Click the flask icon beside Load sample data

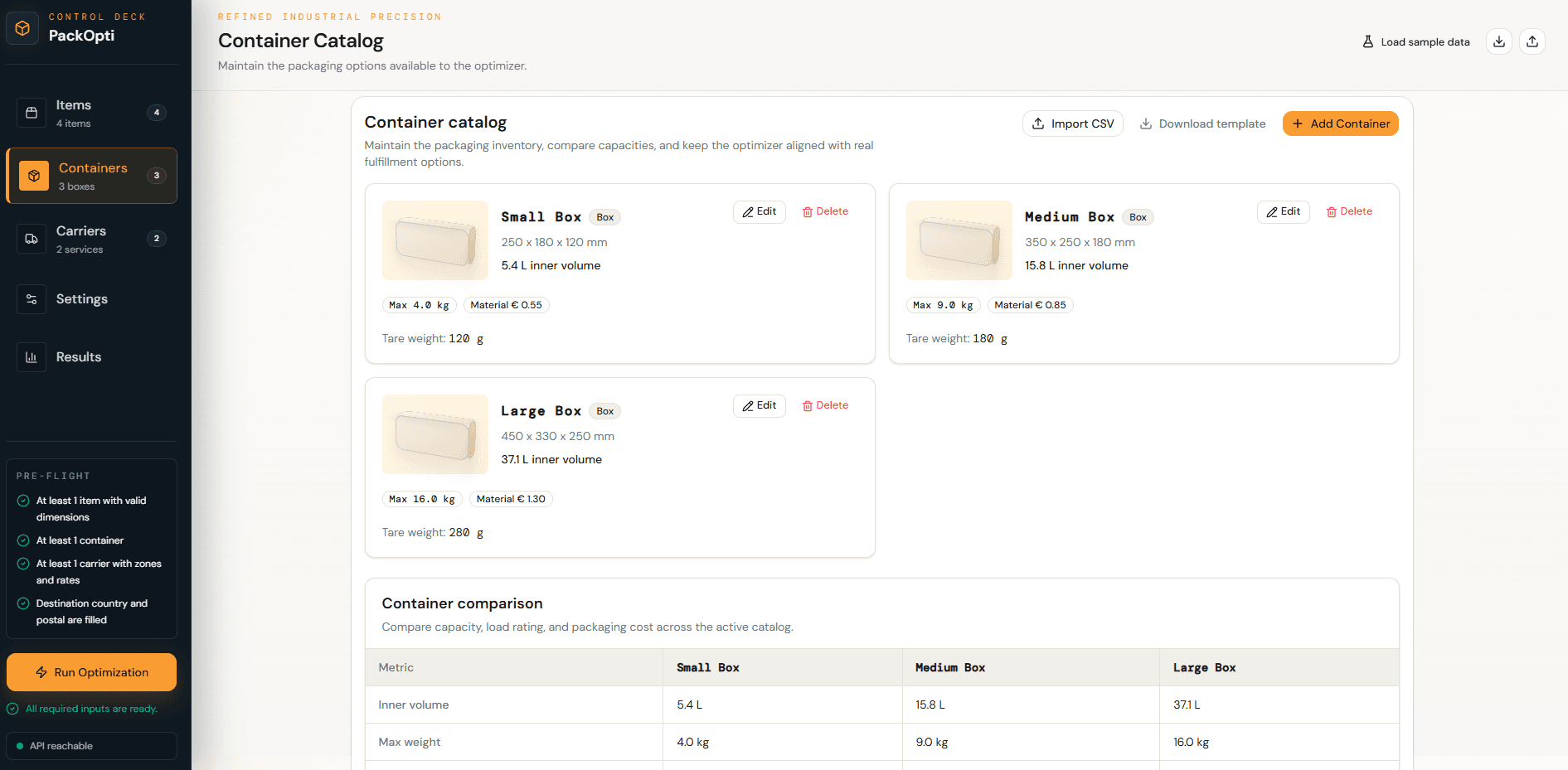pyautogui.click(x=1368, y=41)
